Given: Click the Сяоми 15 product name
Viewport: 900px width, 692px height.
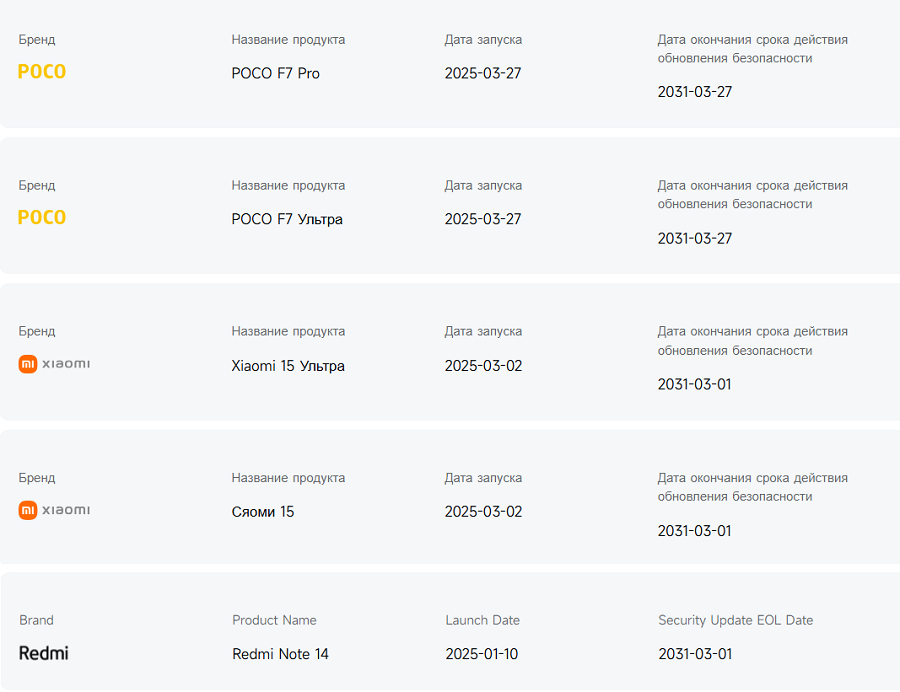Looking at the screenshot, I should point(263,512).
